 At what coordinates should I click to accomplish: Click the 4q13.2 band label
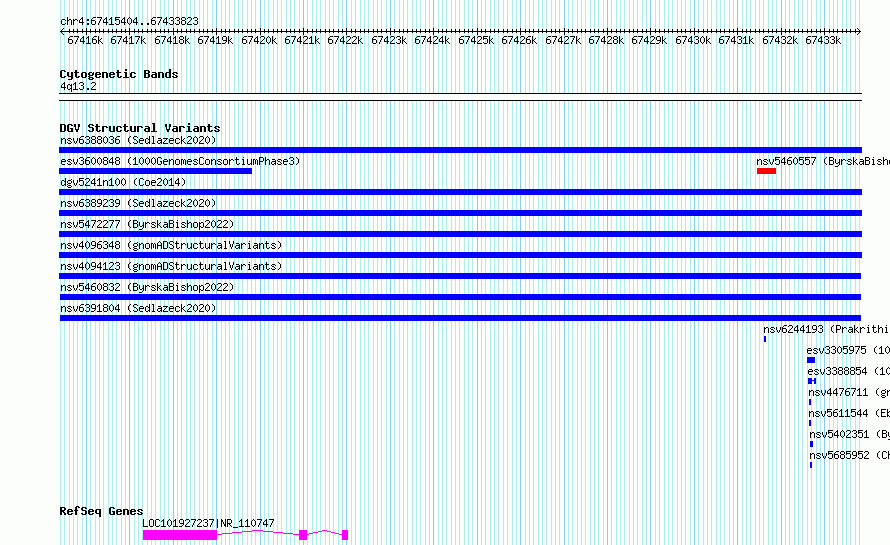pos(78,87)
